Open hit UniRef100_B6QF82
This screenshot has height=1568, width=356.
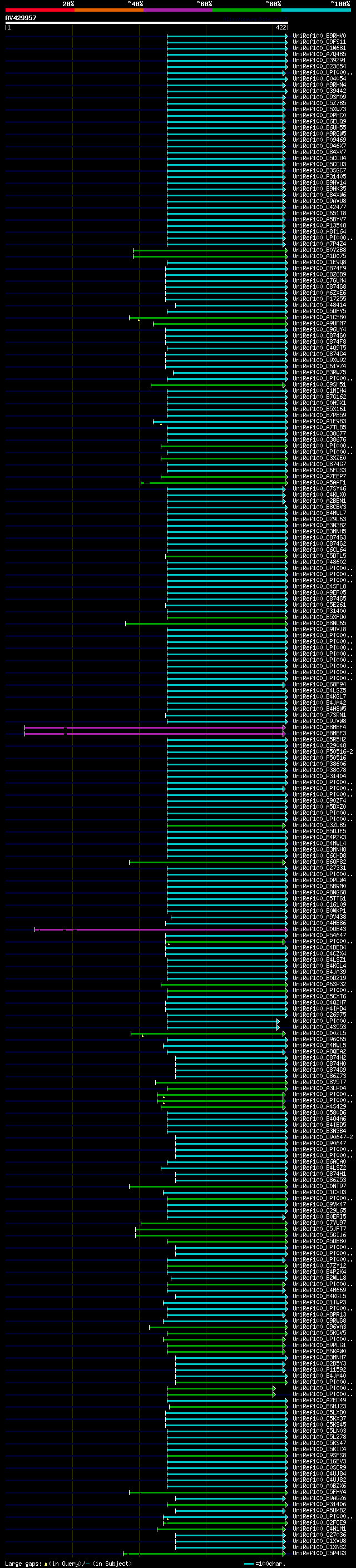pos(319,862)
